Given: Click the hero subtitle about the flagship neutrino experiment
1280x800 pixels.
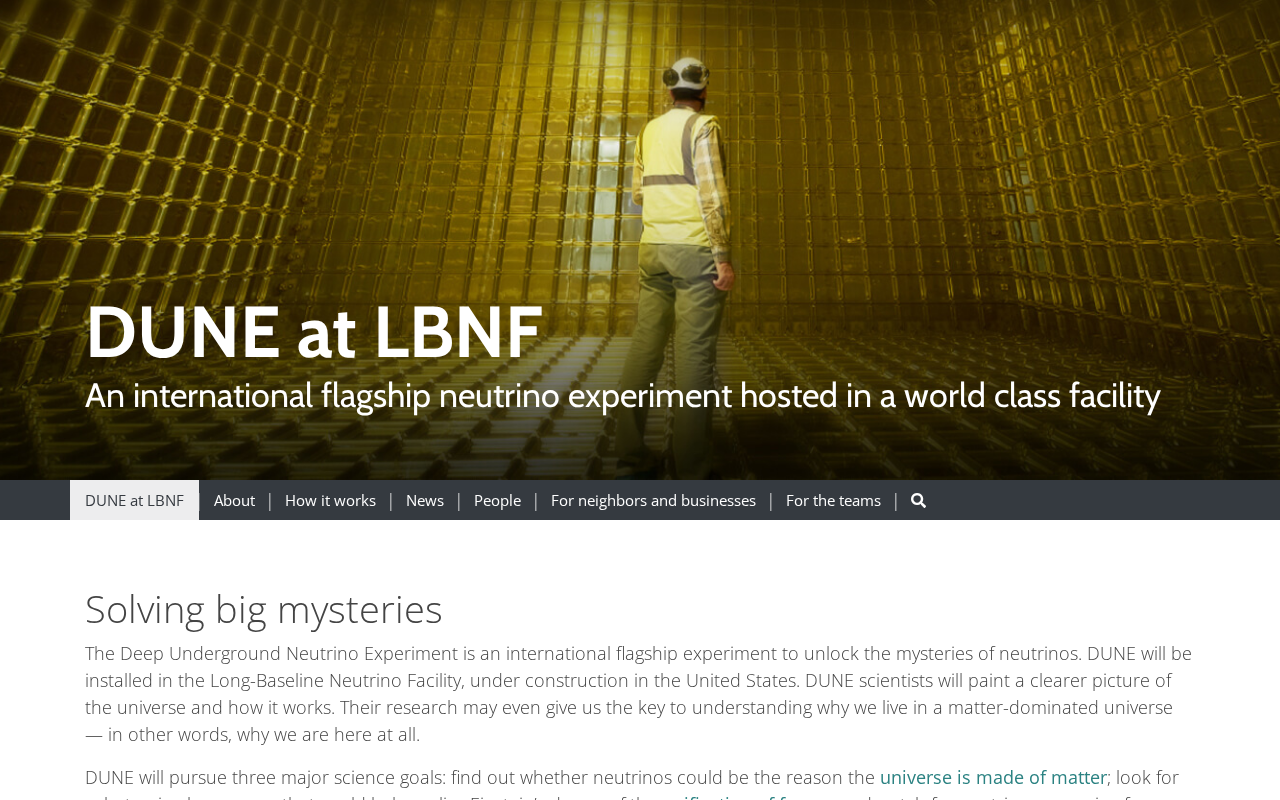Looking at the screenshot, I should [x=622, y=396].
